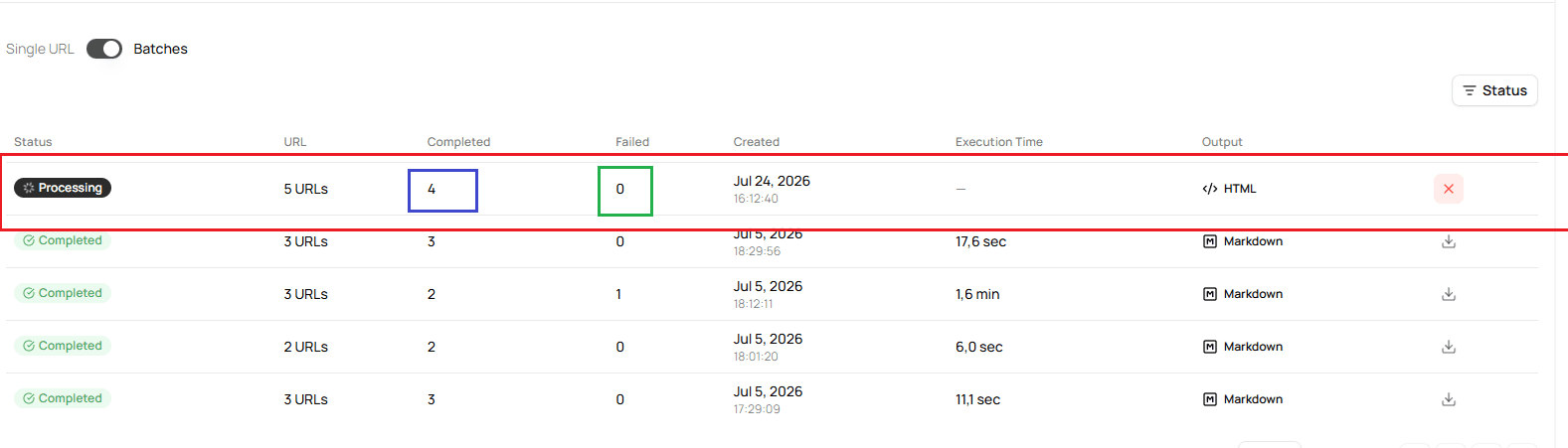The height and width of the screenshot is (448, 1568).
Task: Click the Jul 24, 2026 created date
Action: click(x=772, y=181)
